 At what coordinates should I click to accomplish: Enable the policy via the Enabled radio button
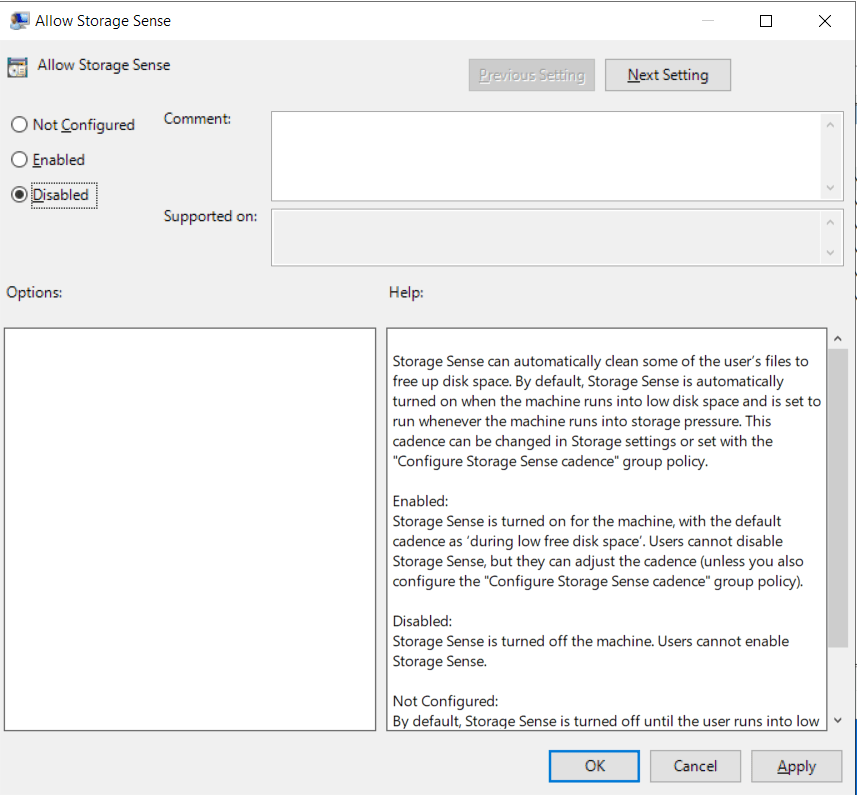pos(17,159)
